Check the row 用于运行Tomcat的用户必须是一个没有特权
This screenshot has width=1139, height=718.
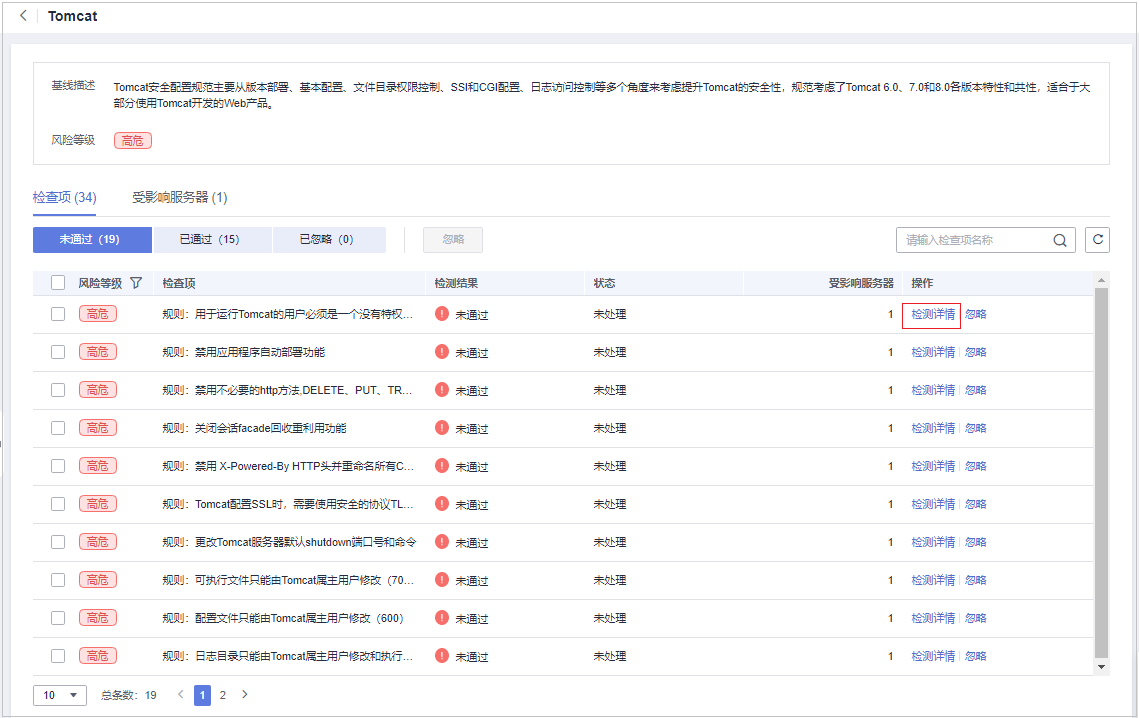click(58, 314)
